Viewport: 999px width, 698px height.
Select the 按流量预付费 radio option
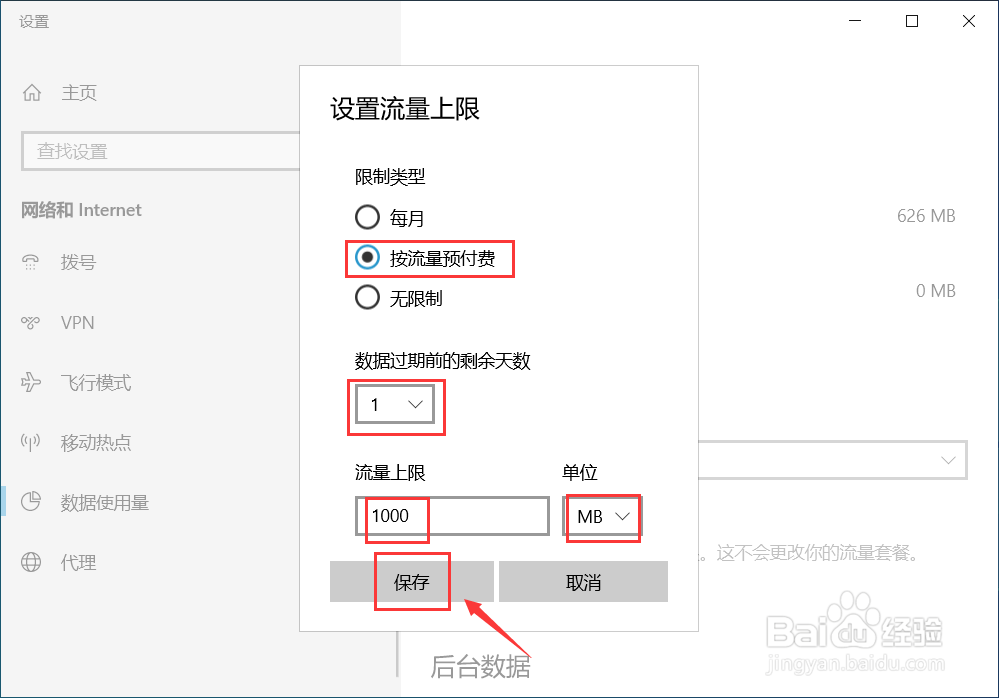(367, 257)
